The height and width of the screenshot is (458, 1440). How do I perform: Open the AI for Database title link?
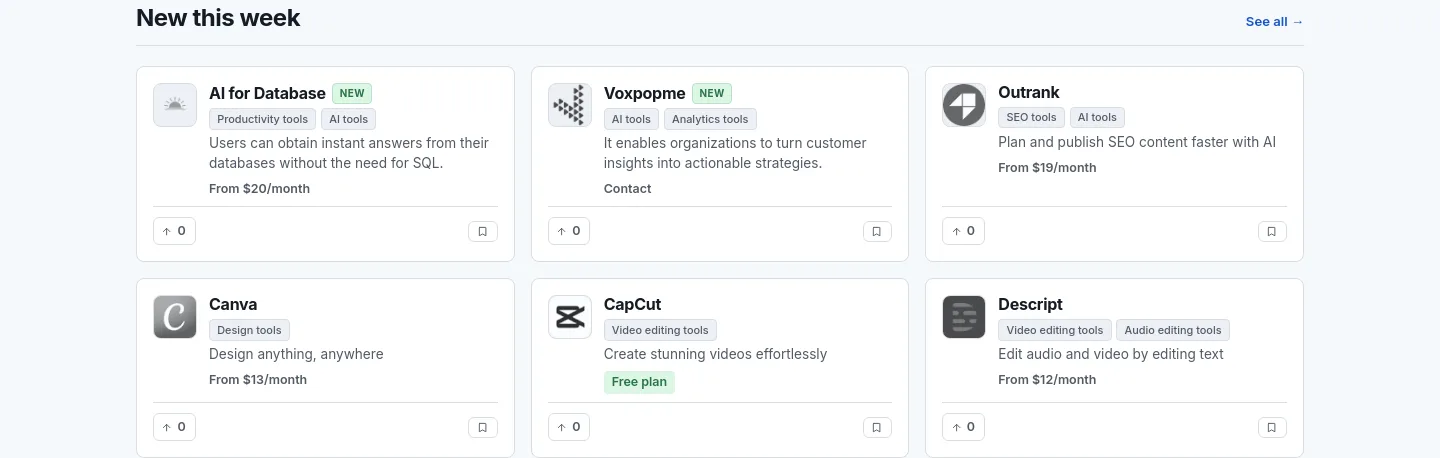point(267,93)
